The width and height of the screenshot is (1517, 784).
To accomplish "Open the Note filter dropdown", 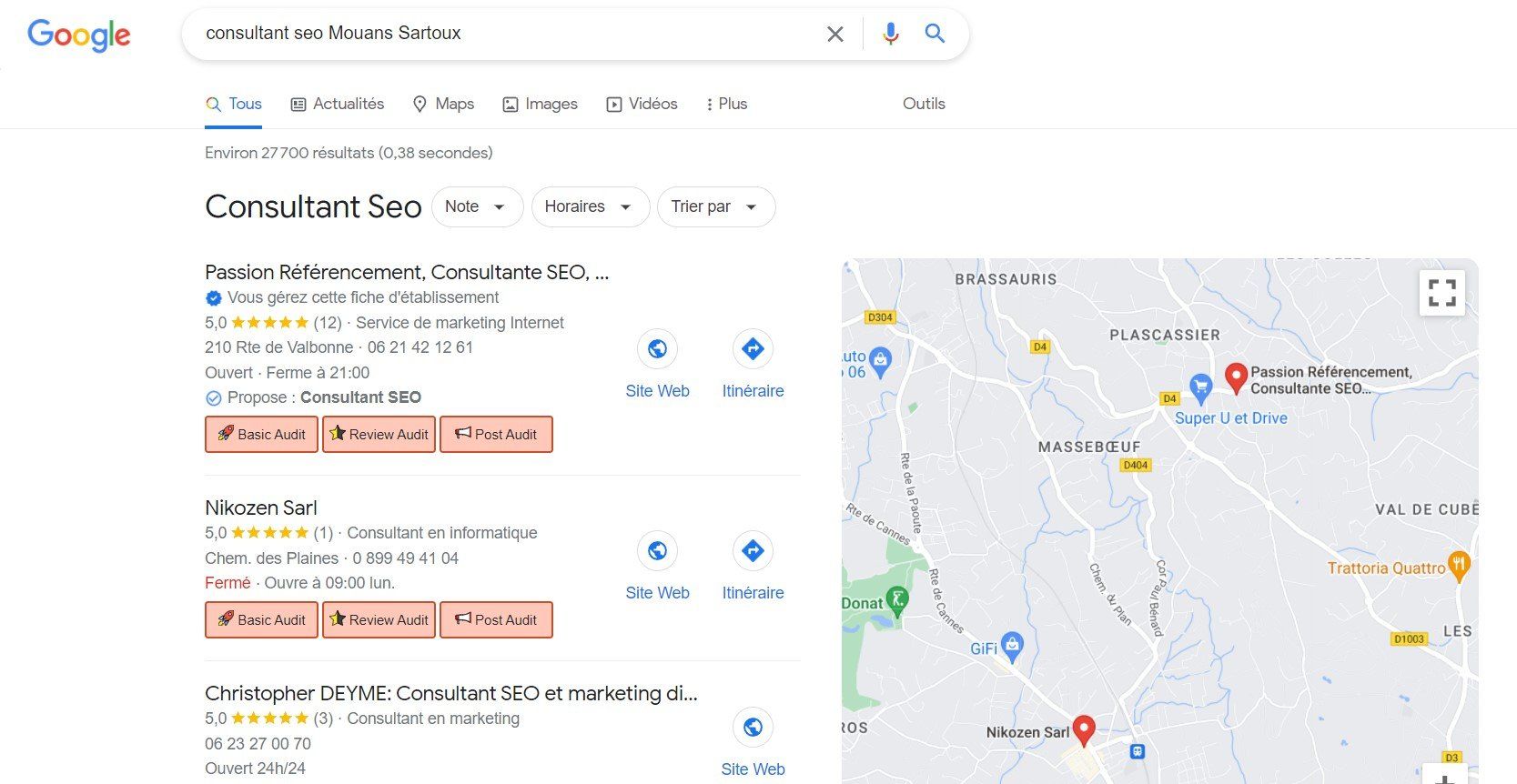I will point(477,206).
